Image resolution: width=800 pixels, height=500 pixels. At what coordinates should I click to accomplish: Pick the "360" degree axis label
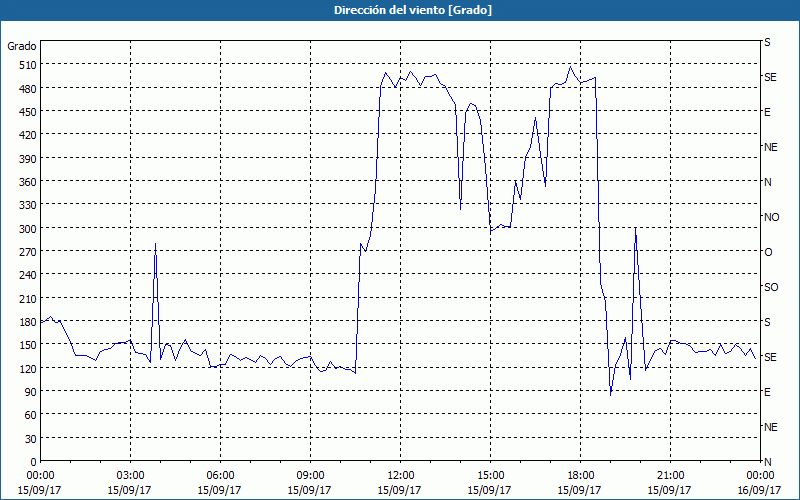28,182
